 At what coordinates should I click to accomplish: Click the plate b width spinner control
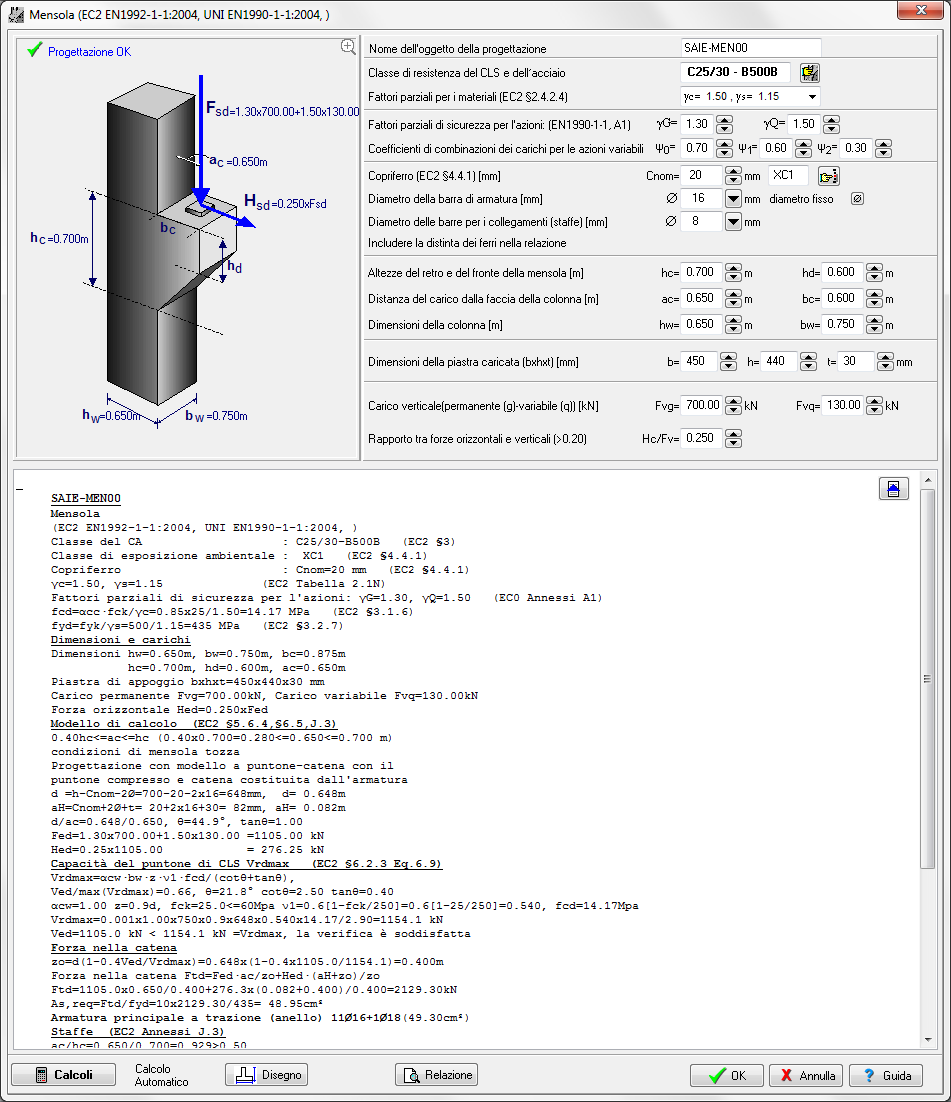[x=728, y=362]
